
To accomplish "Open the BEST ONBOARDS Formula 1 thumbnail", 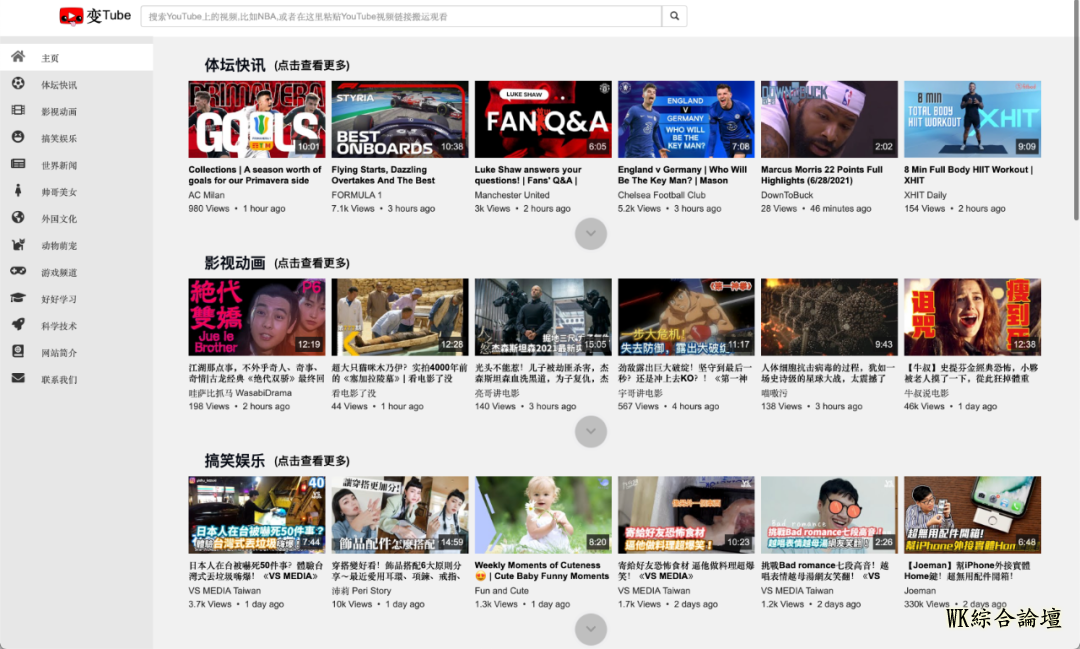I will pyautogui.click(x=400, y=119).
